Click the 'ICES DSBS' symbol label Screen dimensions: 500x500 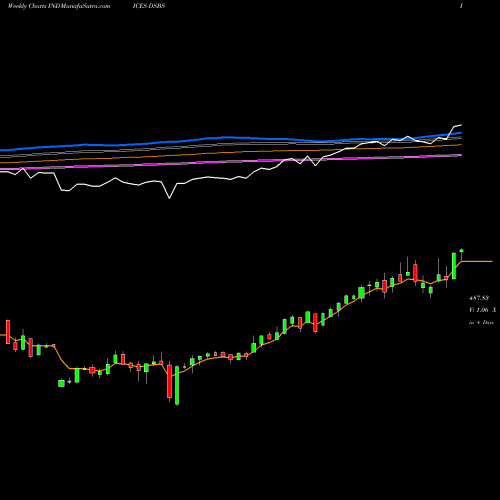point(149,6)
